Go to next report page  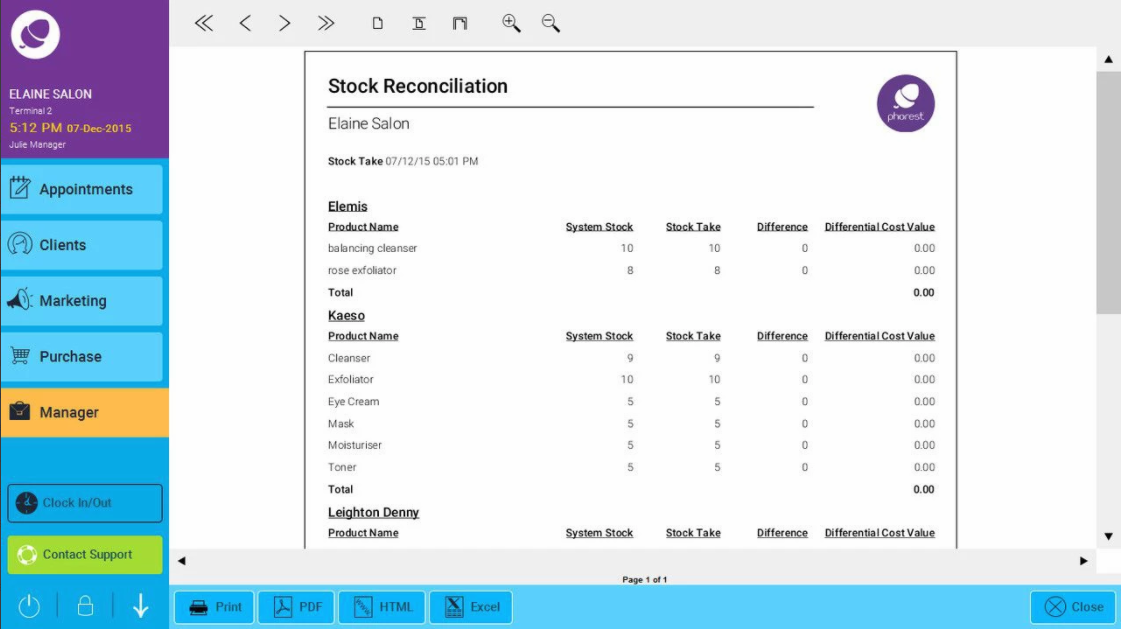285,24
